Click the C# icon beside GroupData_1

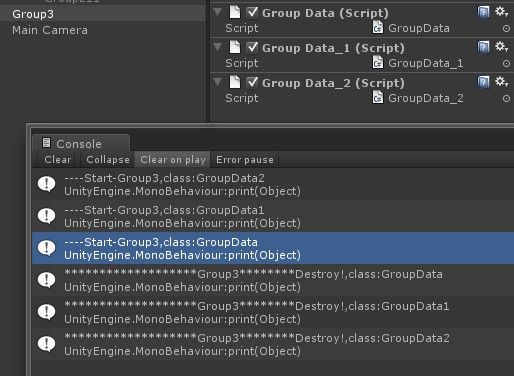378,63
